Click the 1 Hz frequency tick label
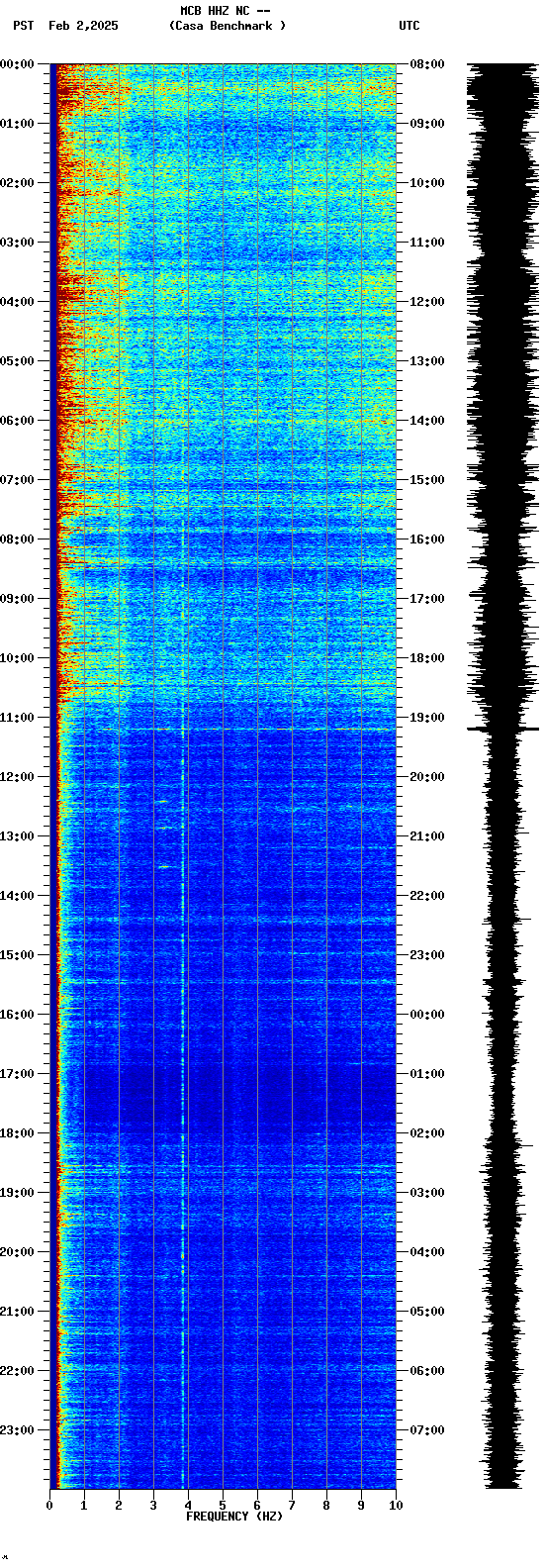This screenshot has width=546, height=1568. [84, 1506]
